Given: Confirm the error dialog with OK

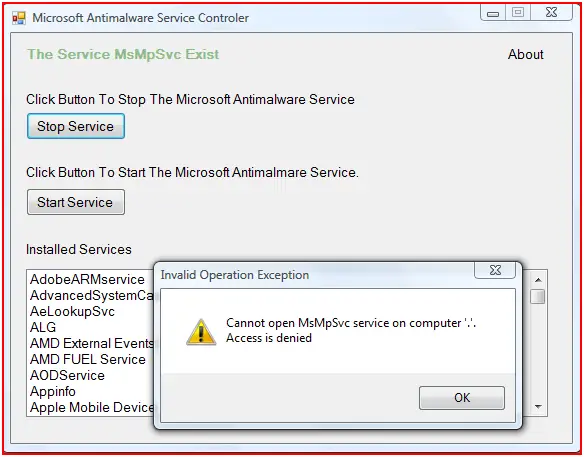Looking at the screenshot, I should (x=462, y=398).
